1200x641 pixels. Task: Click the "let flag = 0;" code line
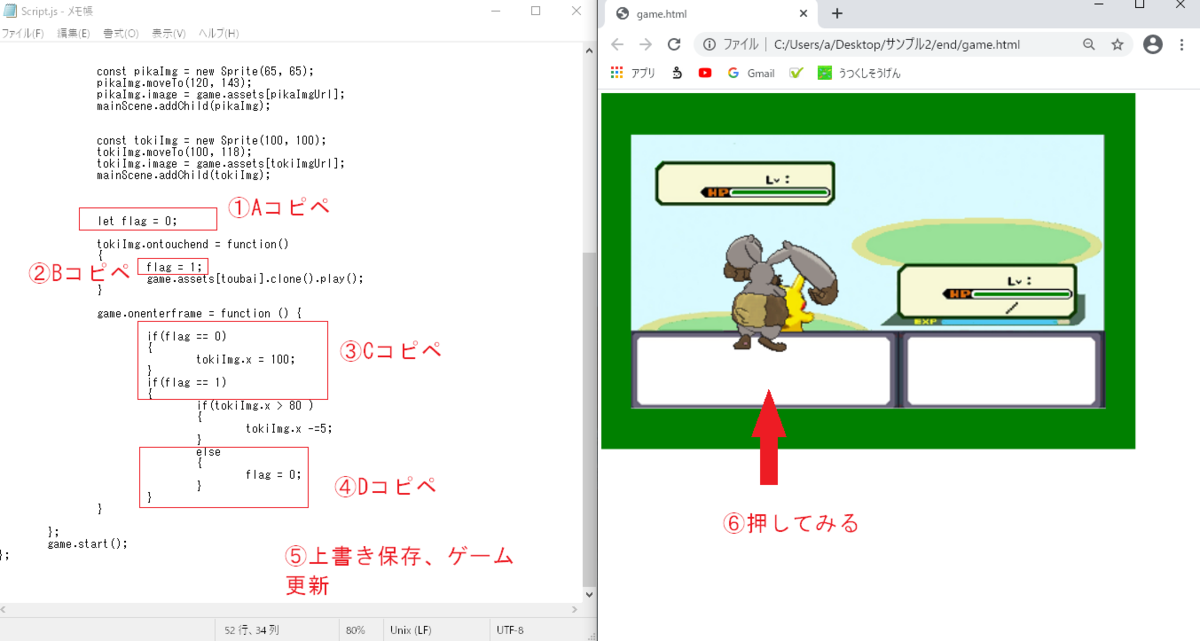coord(137,221)
